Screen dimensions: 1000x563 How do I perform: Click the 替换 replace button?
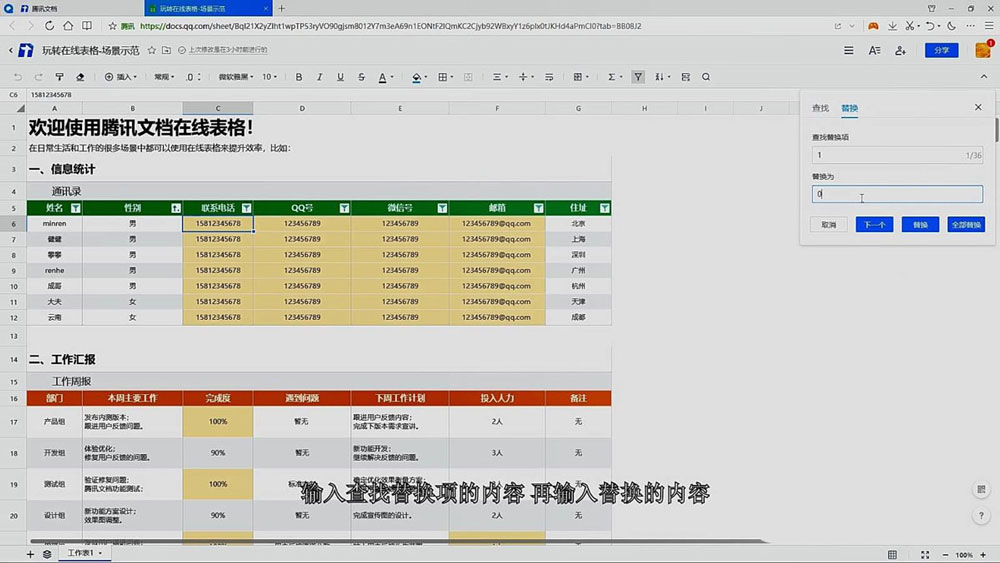(920, 224)
